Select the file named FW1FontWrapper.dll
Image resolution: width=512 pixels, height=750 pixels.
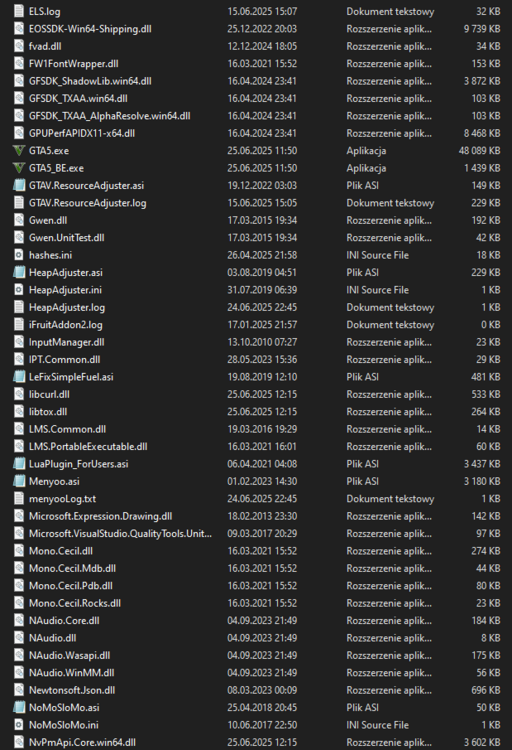pyautogui.click(x=74, y=64)
